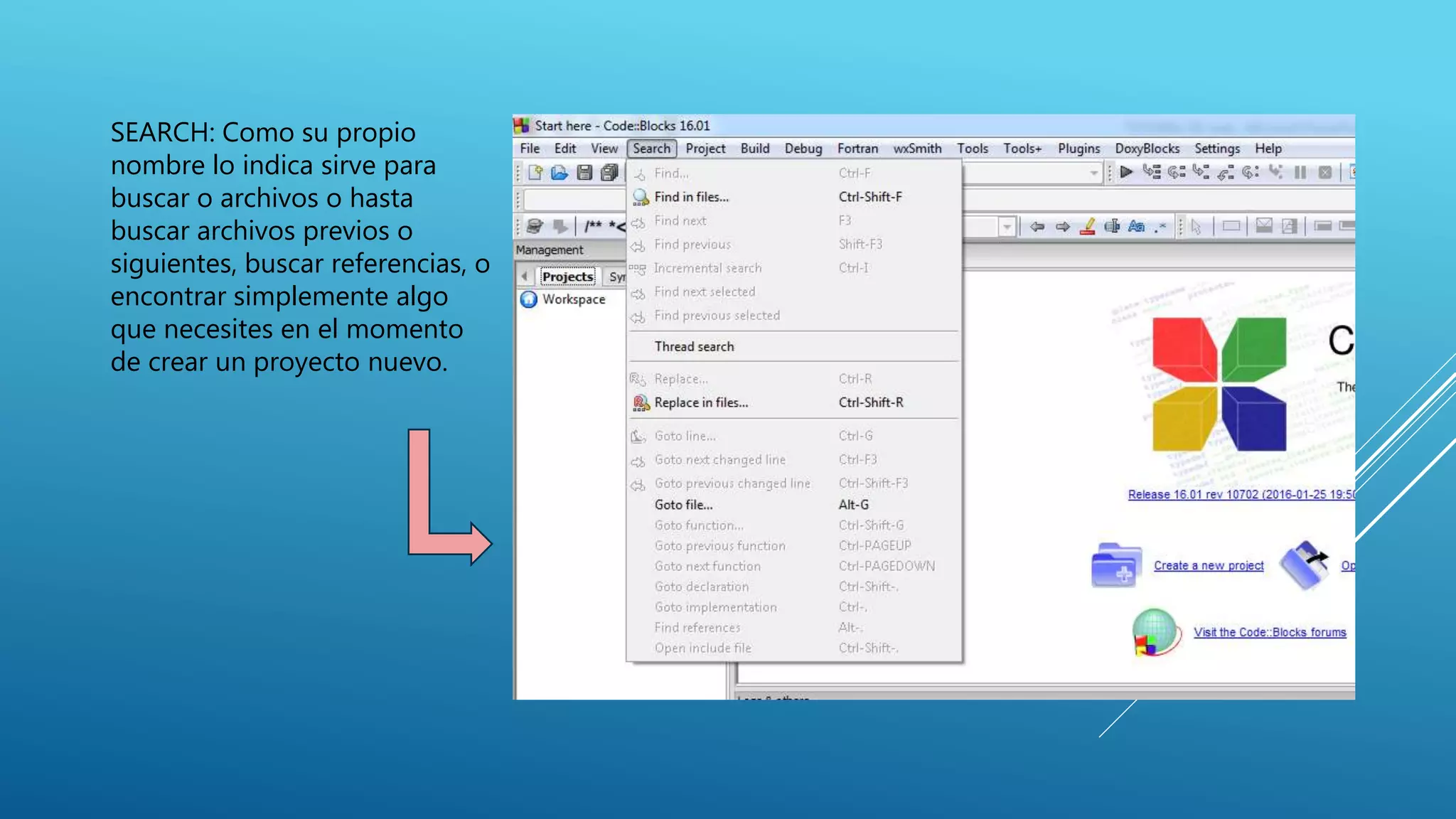Follow the 'Visit the Code::Blocks forums' link
Viewport: 1456px width, 819px height.
[x=1270, y=633]
